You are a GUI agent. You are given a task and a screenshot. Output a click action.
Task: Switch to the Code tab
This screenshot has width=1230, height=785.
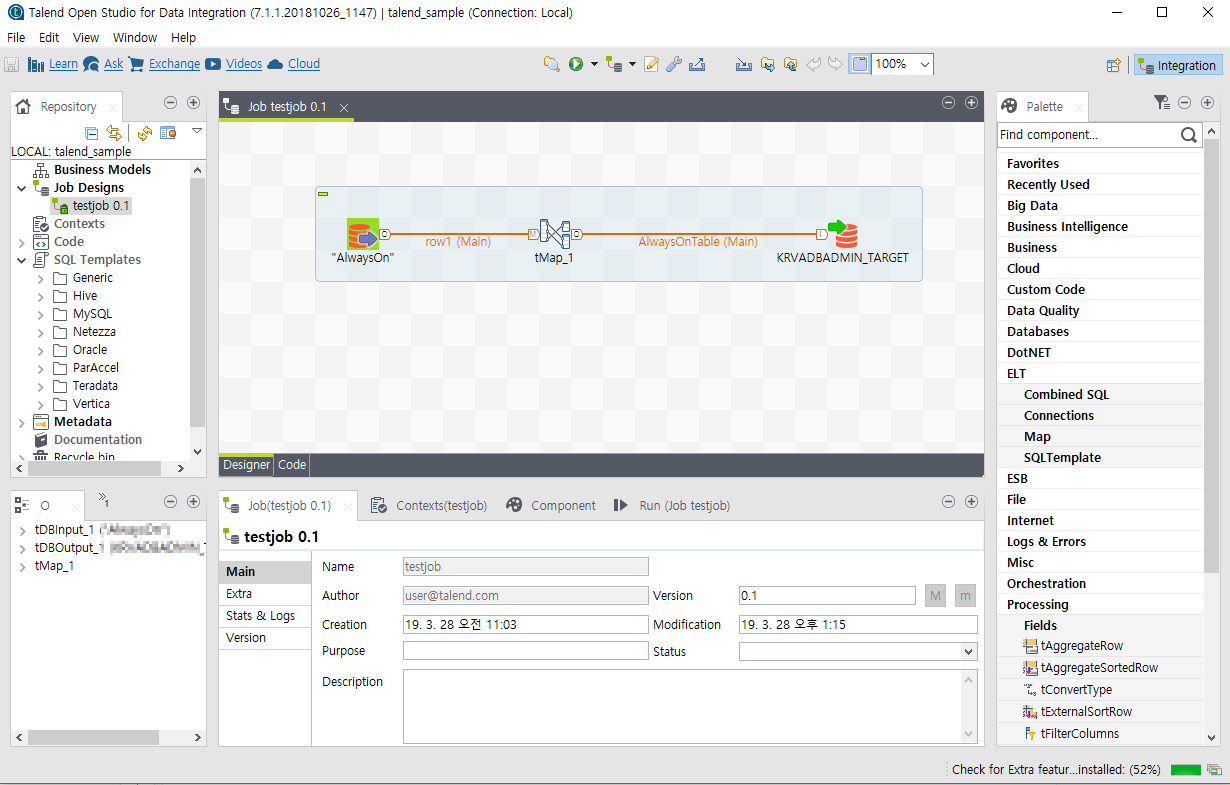(x=292, y=465)
